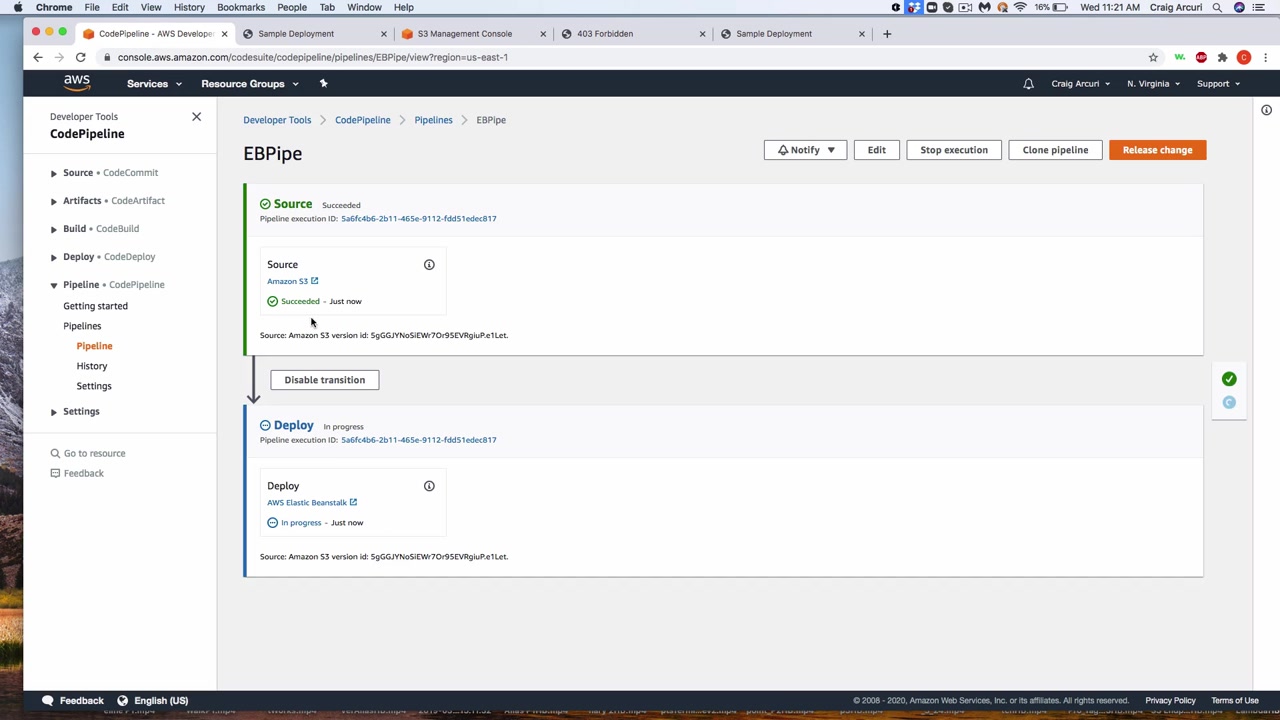
Task: Click Stop execution button
Action: 954,150
